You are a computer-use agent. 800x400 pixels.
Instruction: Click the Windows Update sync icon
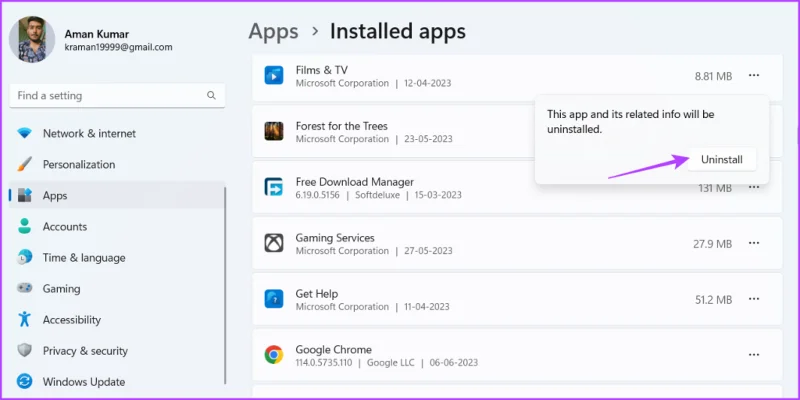coord(24,382)
